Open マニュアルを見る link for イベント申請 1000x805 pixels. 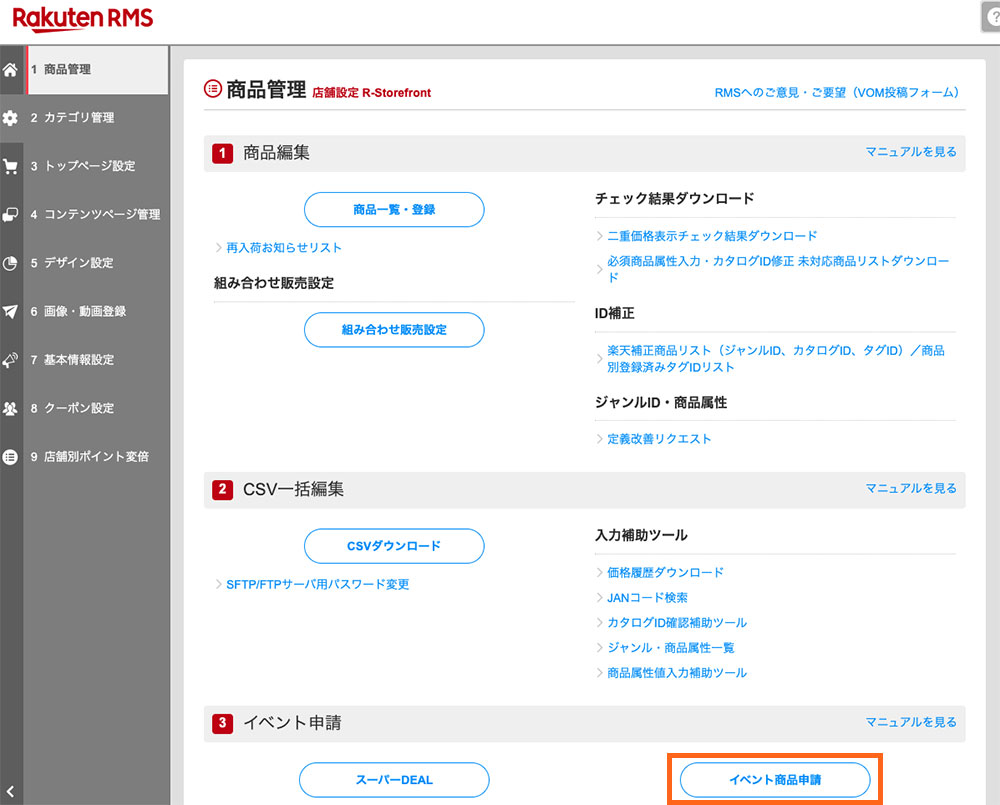[911, 721]
